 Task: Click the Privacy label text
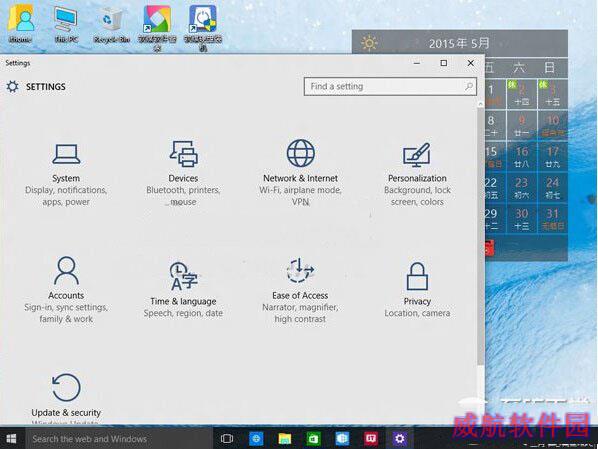pos(417,301)
